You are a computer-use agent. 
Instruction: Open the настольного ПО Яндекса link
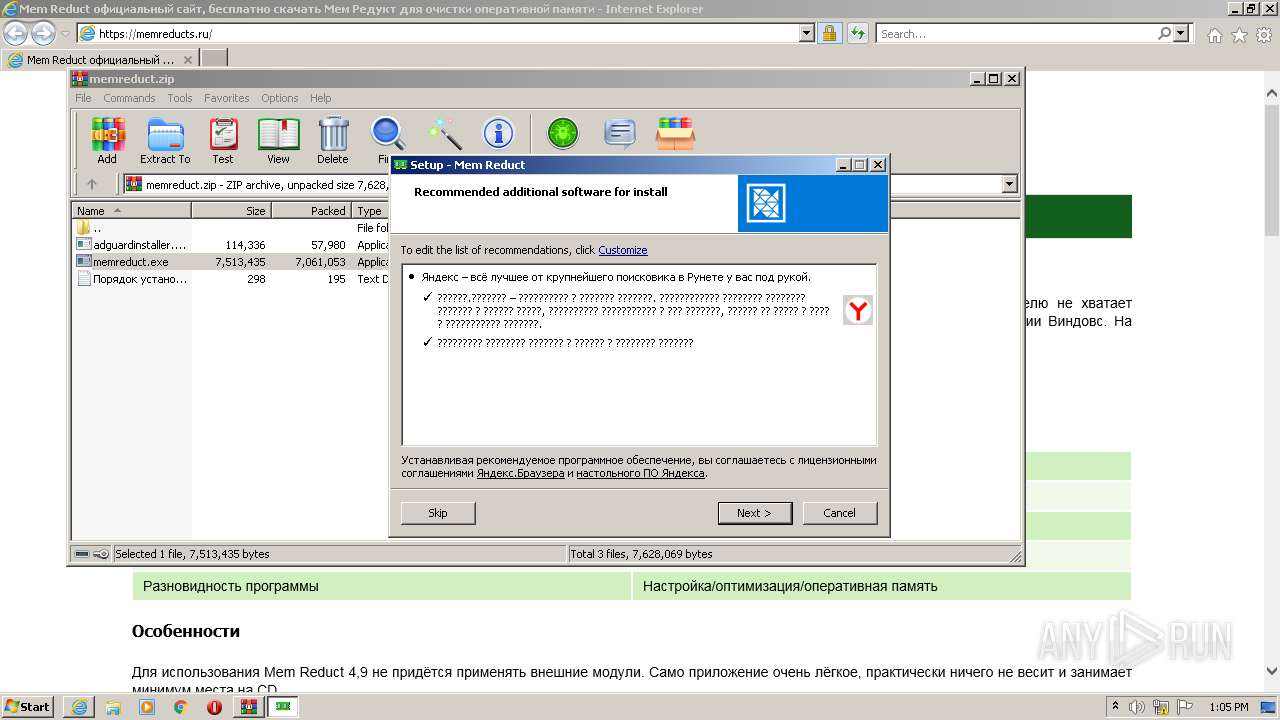point(640,473)
